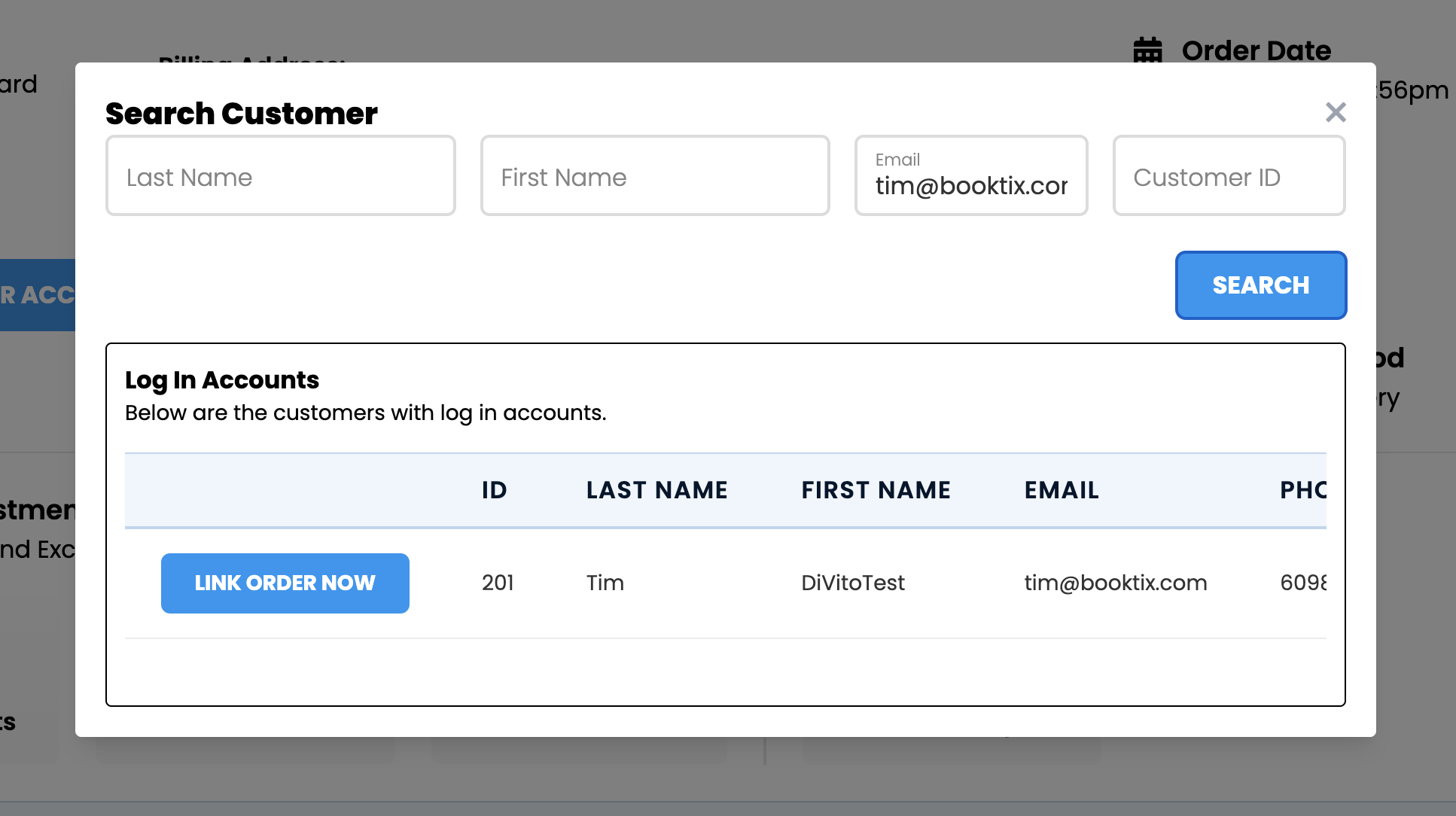Click the ID column header
1456x816 pixels.
[495, 490]
